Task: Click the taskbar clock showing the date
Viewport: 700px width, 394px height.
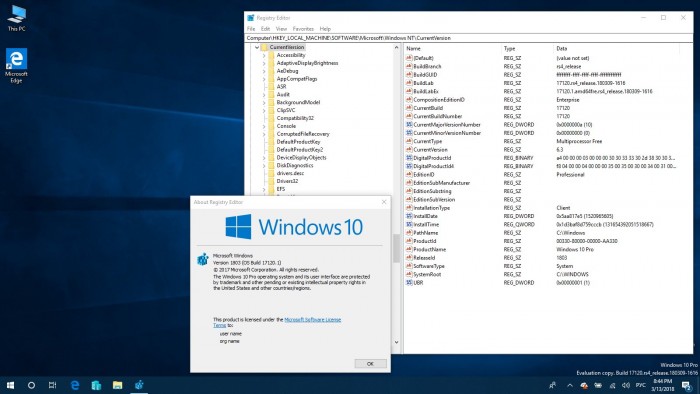Action: tap(662, 385)
